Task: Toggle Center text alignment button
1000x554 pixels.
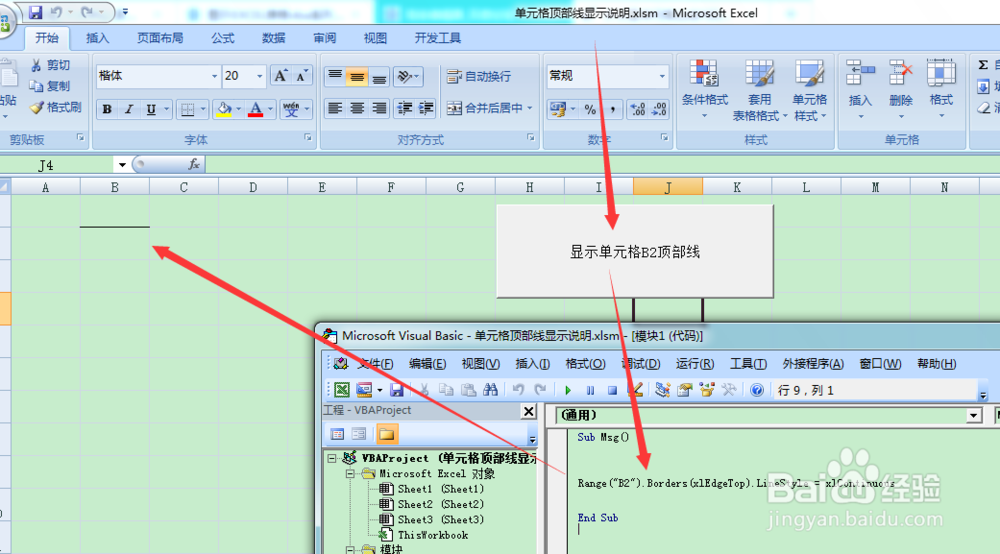Action: (357, 108)
